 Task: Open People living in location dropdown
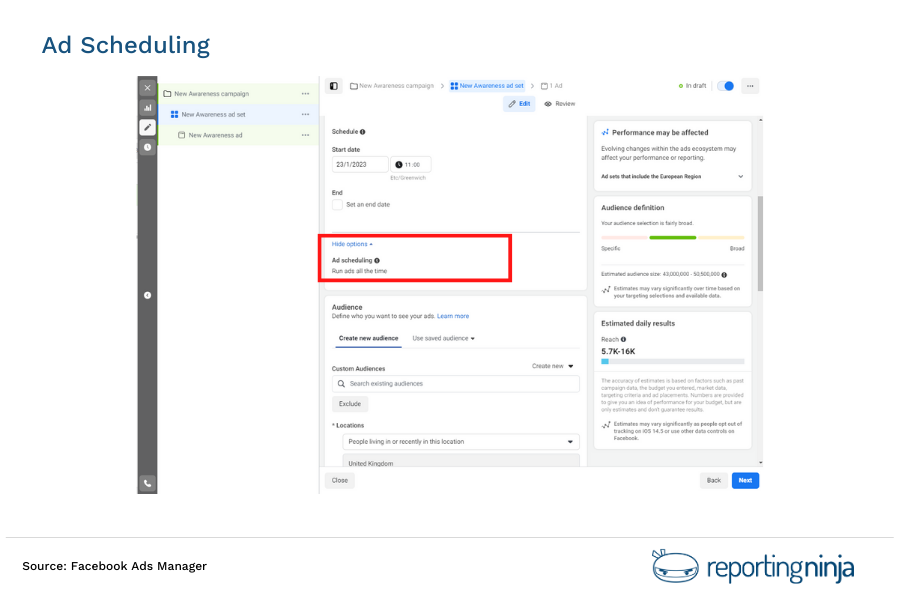click(461, 442)
